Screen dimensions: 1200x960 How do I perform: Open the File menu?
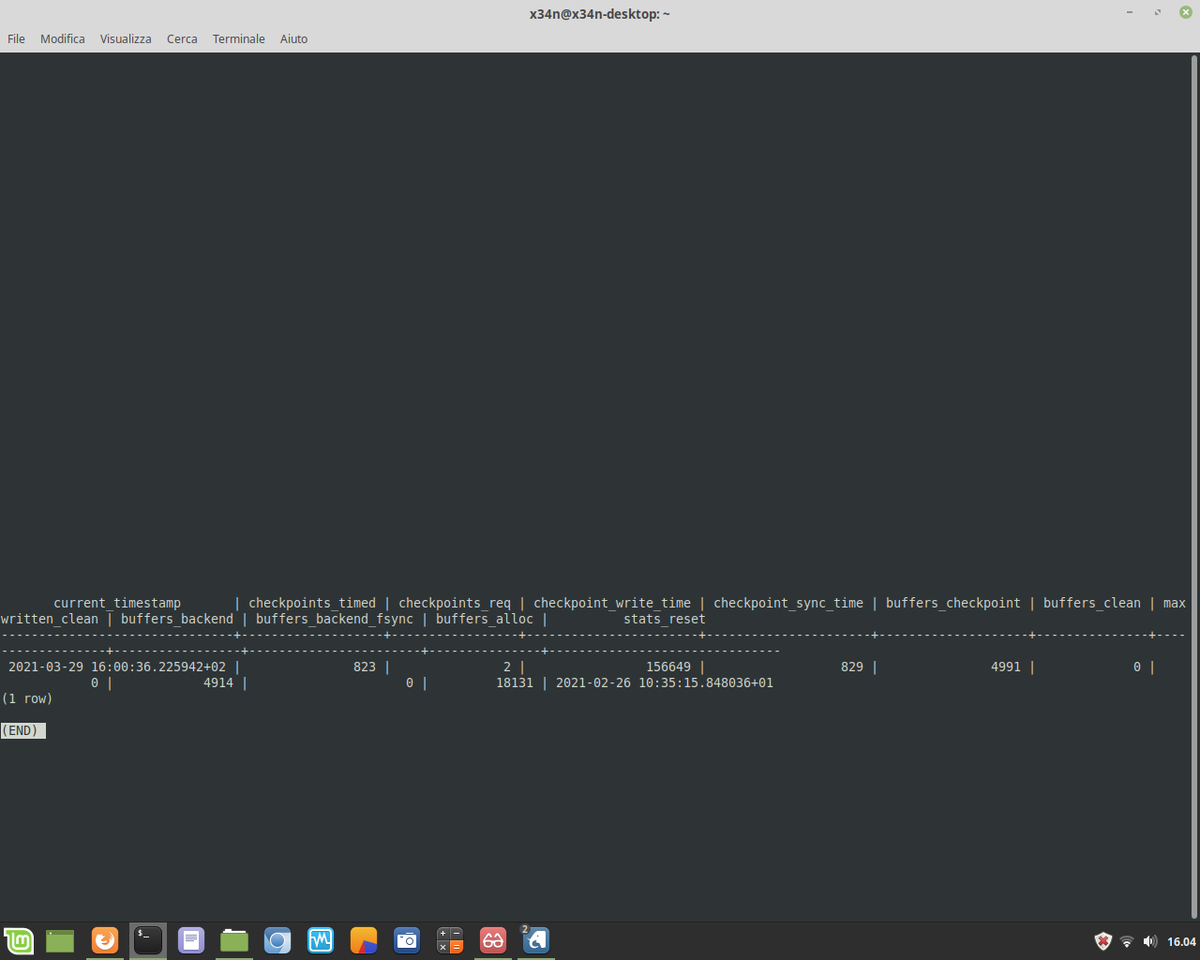point(16,39)
